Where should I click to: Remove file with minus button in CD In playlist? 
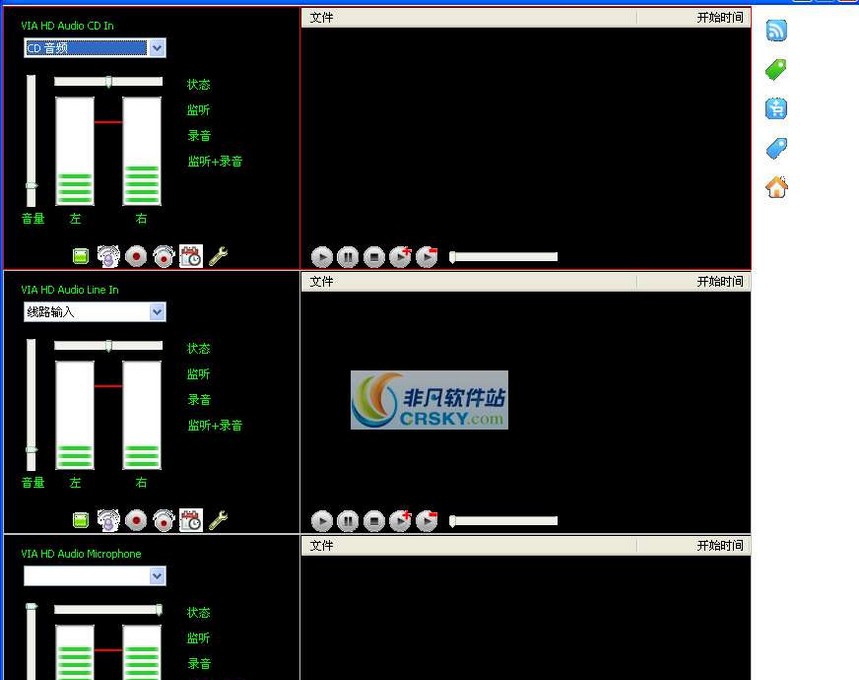point(427,256)
